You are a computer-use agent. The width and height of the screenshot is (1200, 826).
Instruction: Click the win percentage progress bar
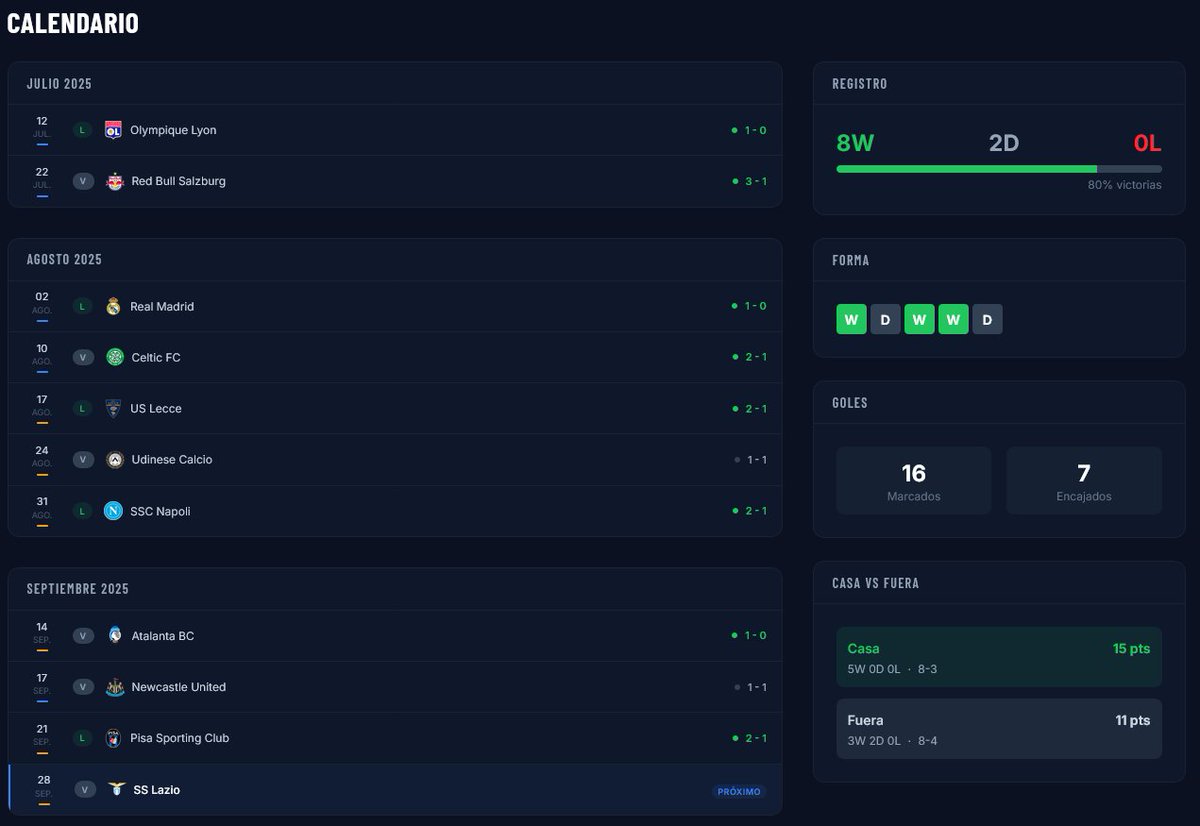click(999, 169)
